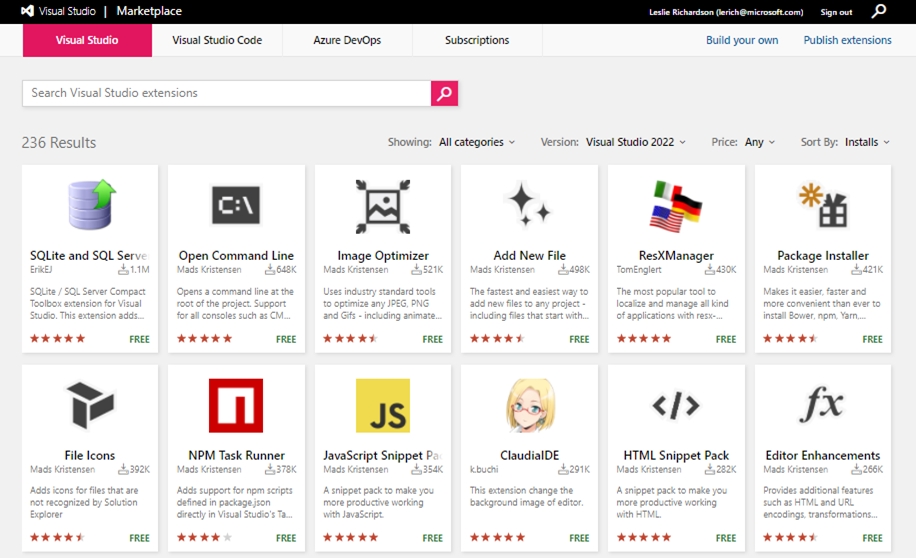Open the Publish extensions link
This screenshot has height=558, width=916.
847,40
